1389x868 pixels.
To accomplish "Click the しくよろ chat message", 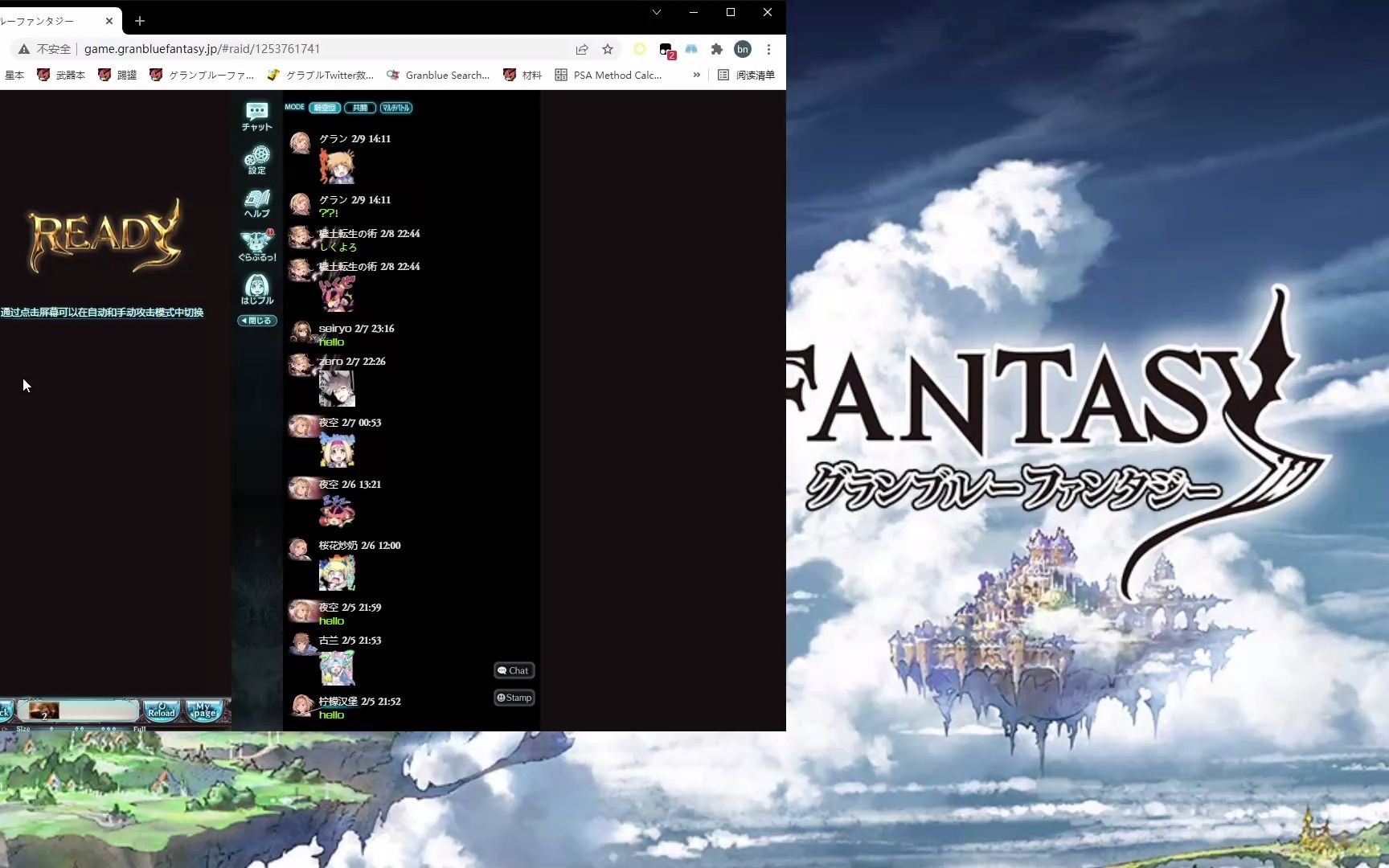I will pos(338,247).
